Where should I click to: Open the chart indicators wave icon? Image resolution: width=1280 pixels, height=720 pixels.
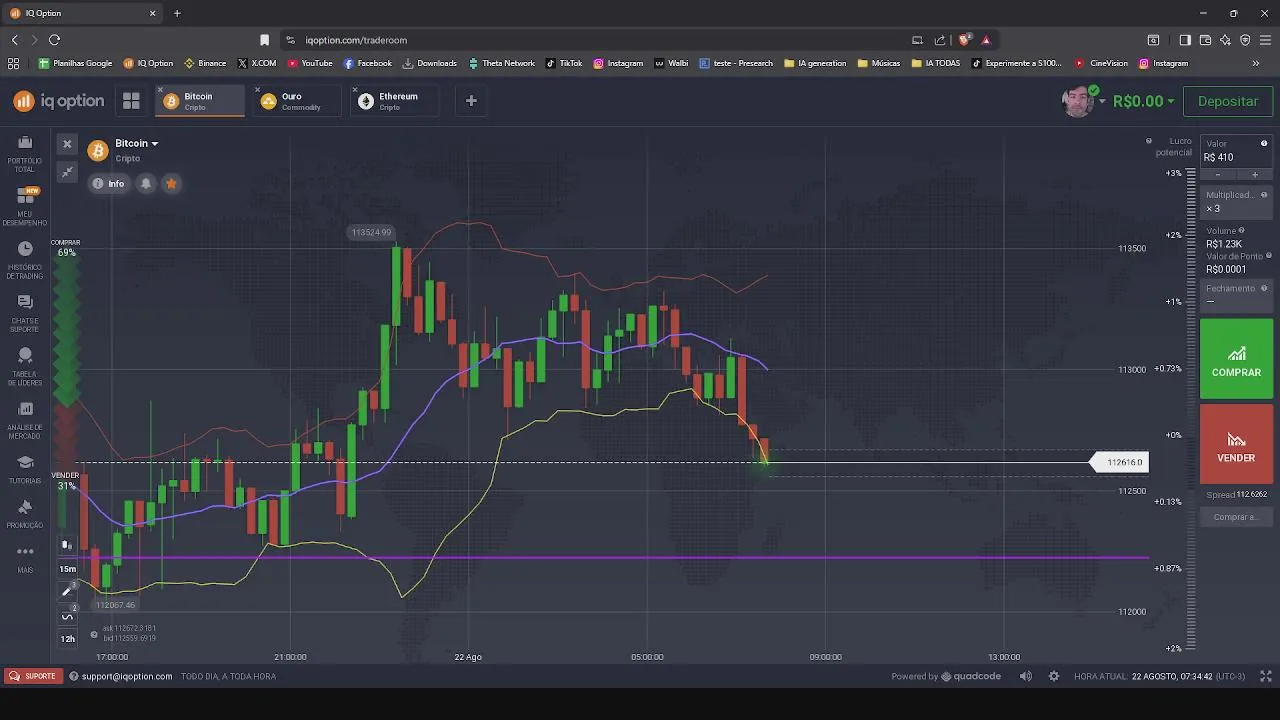coord(67,615)
